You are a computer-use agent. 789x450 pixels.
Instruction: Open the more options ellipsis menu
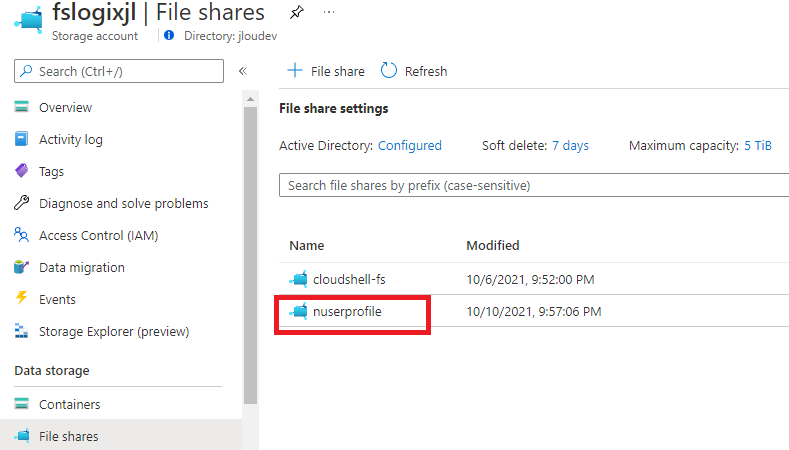[329, 12]
